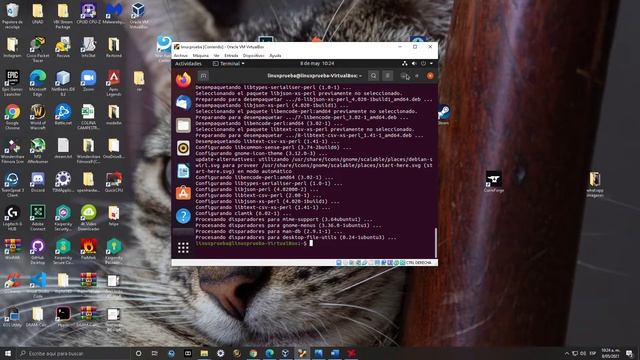Image resolution: width=640 pixels, height=360 pixels.
Task: Open Chrome from the Windows taskbar
Action: click(253, 353)
